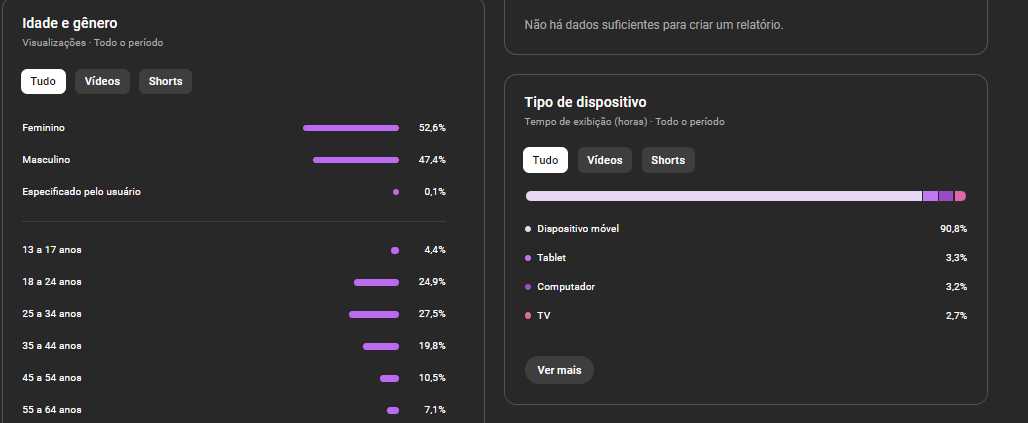Image resolution: width=1028 pixels, height=423 pixels.
Task: Click the Masculino percentage bar
Action: 355,160
